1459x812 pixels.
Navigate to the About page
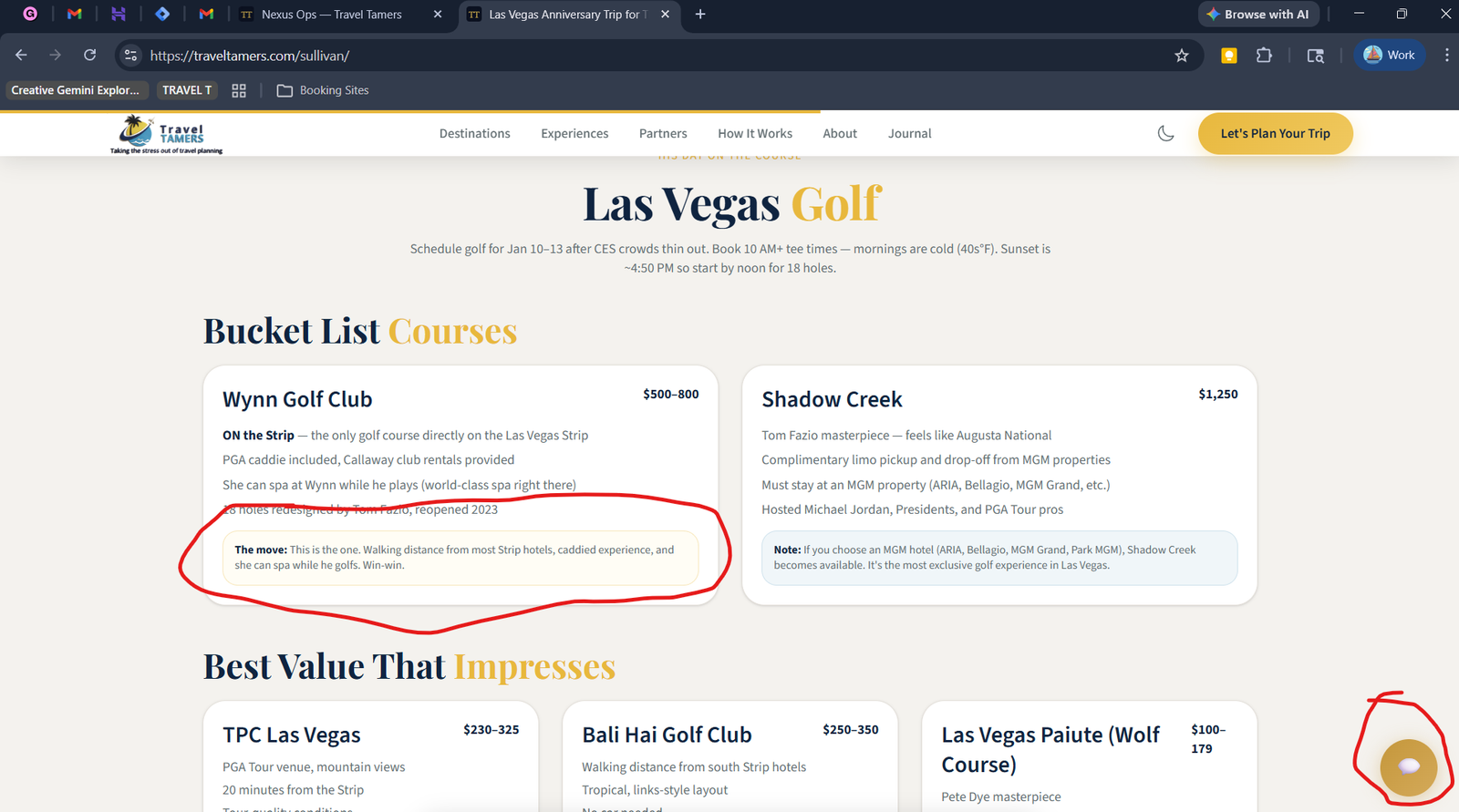(x=840, y=133)
